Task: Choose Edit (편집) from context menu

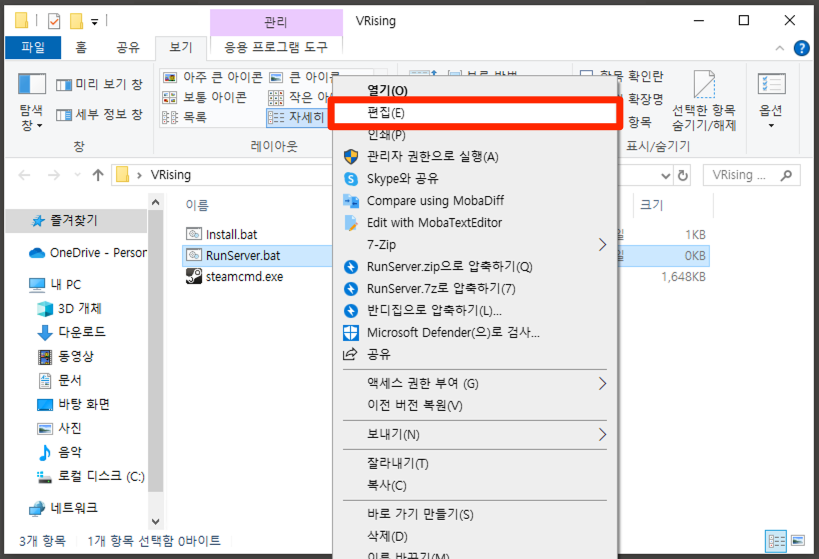Action: pos(474,113)
